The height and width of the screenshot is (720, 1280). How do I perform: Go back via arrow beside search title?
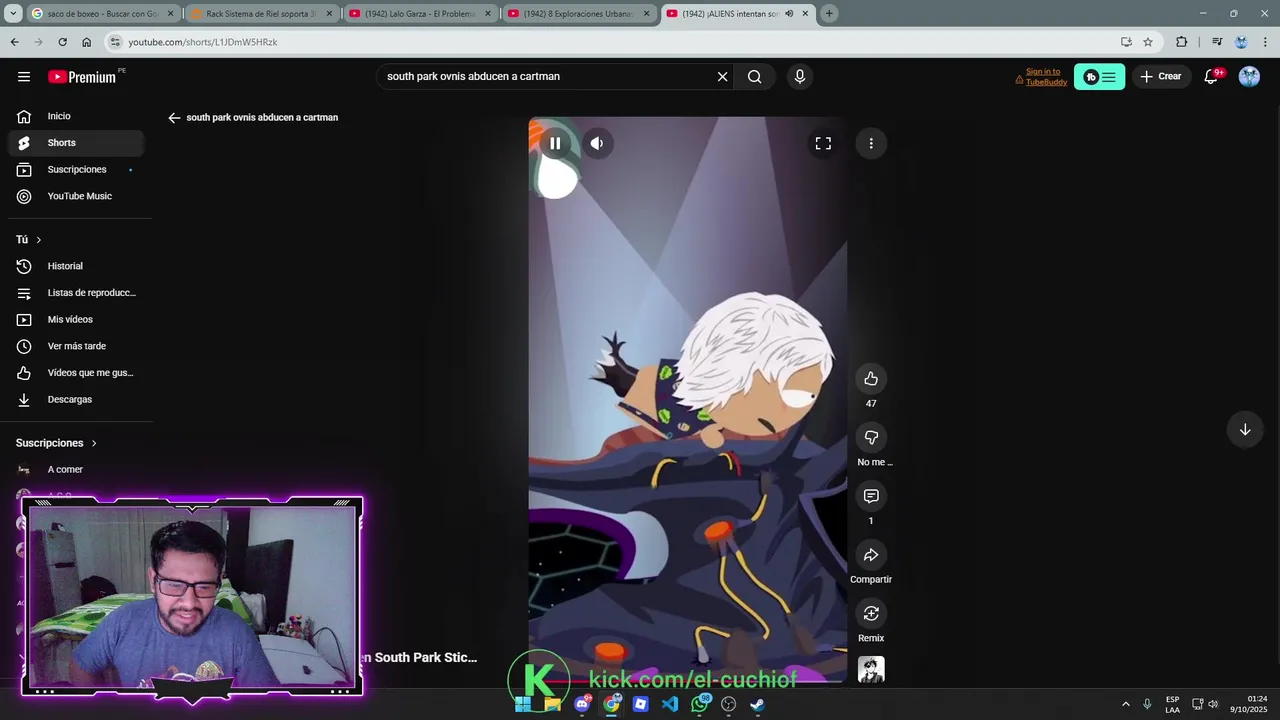[x=174, y=118]
